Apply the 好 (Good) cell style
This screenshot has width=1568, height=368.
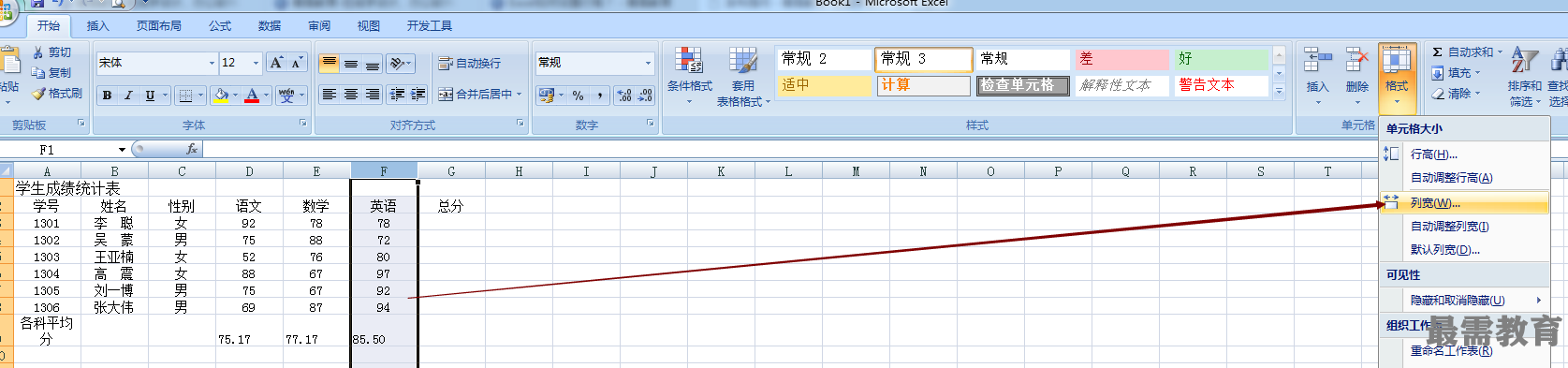click(1221, 59)
